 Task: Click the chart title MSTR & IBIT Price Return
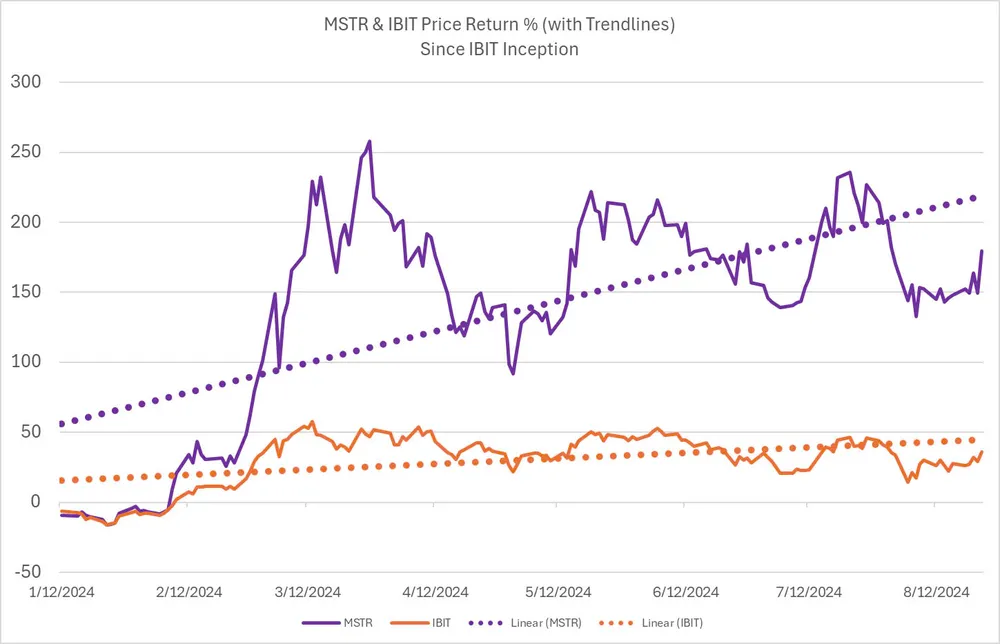(x=499, y=25)
